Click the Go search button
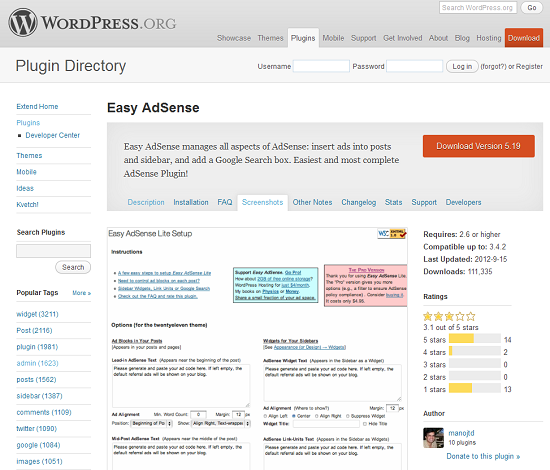Viewport: 550px width, 470px height. [531, 8]
